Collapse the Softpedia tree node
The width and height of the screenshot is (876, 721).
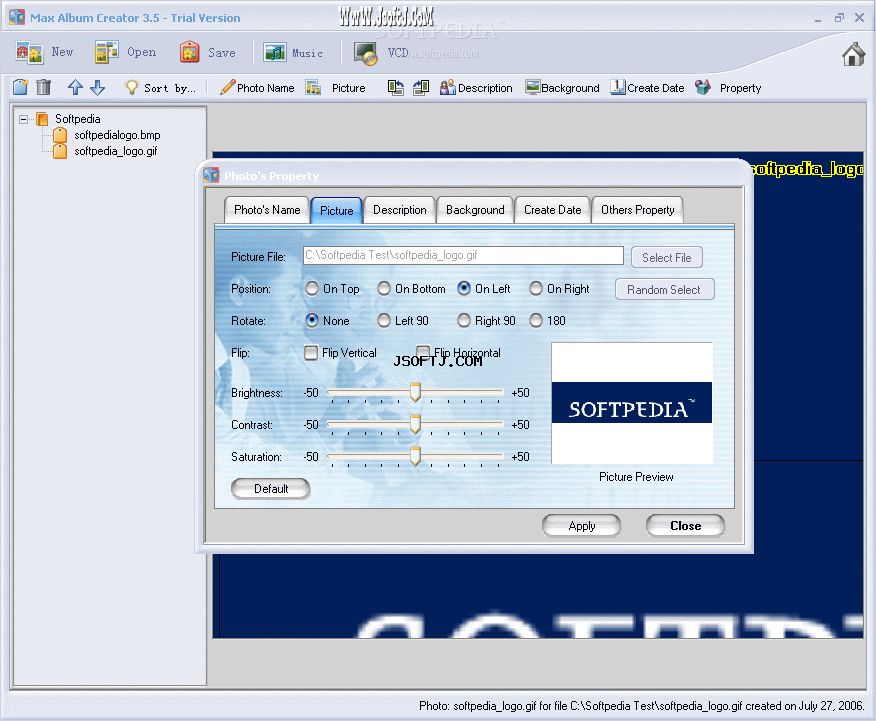[23, 119]
